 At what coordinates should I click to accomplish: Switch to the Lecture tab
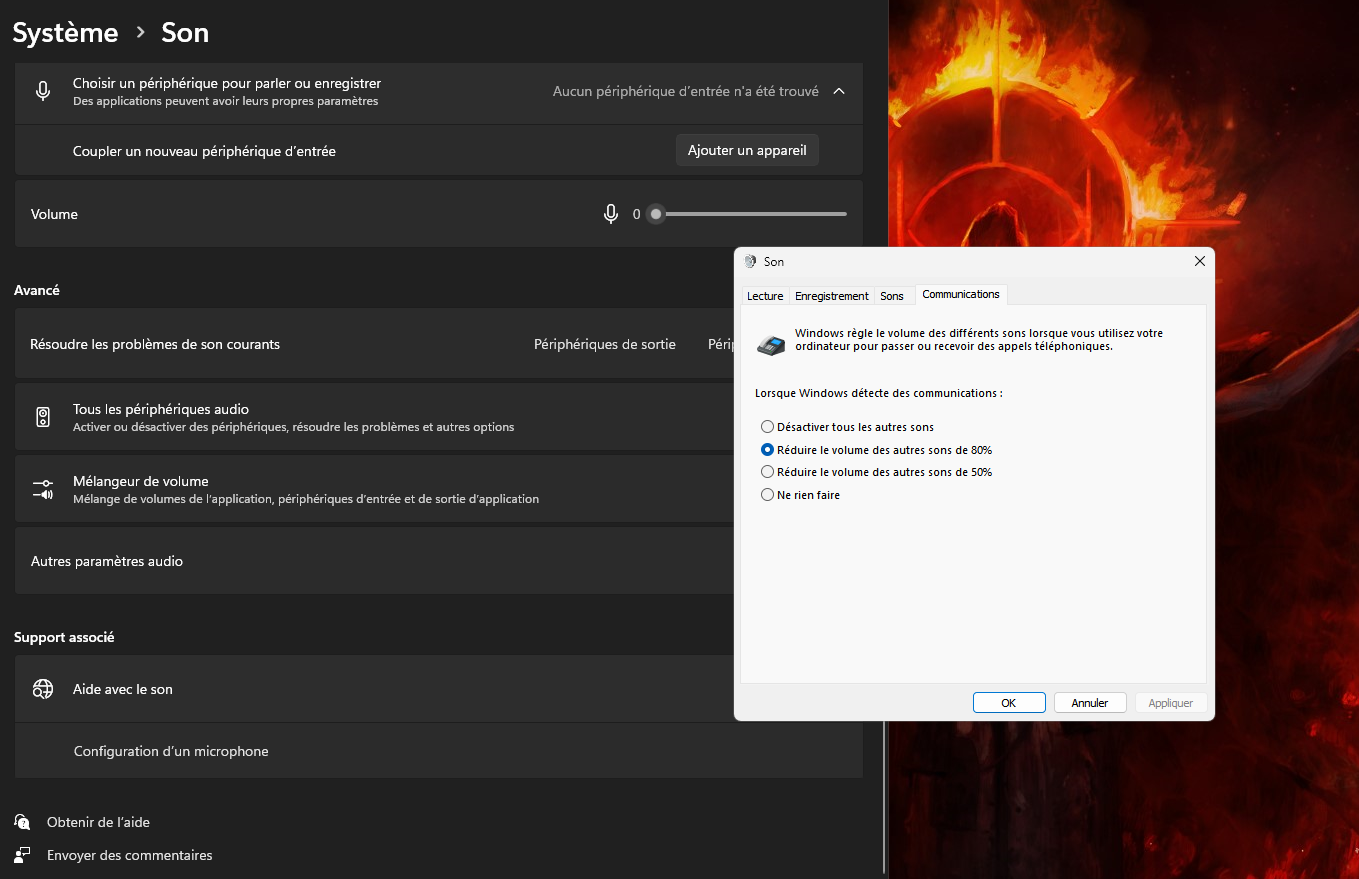tap(765, 296)
